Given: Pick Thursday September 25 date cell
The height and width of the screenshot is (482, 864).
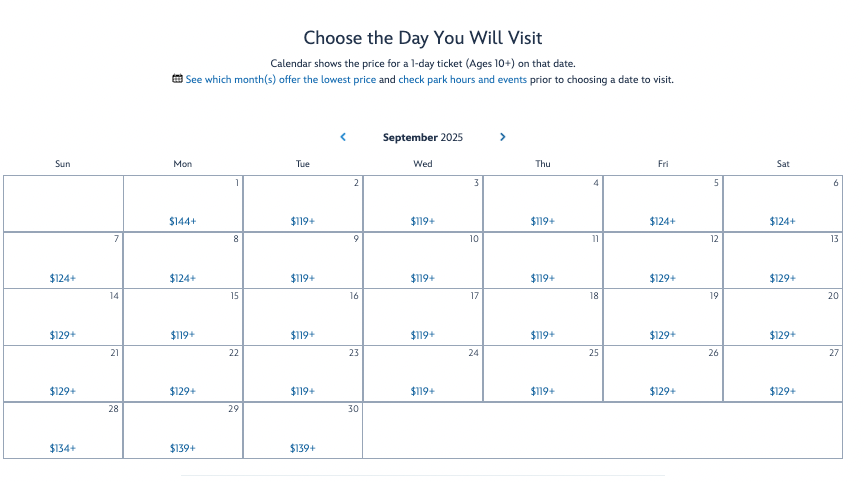Looking at the screenshot, I should click(543, 373).
